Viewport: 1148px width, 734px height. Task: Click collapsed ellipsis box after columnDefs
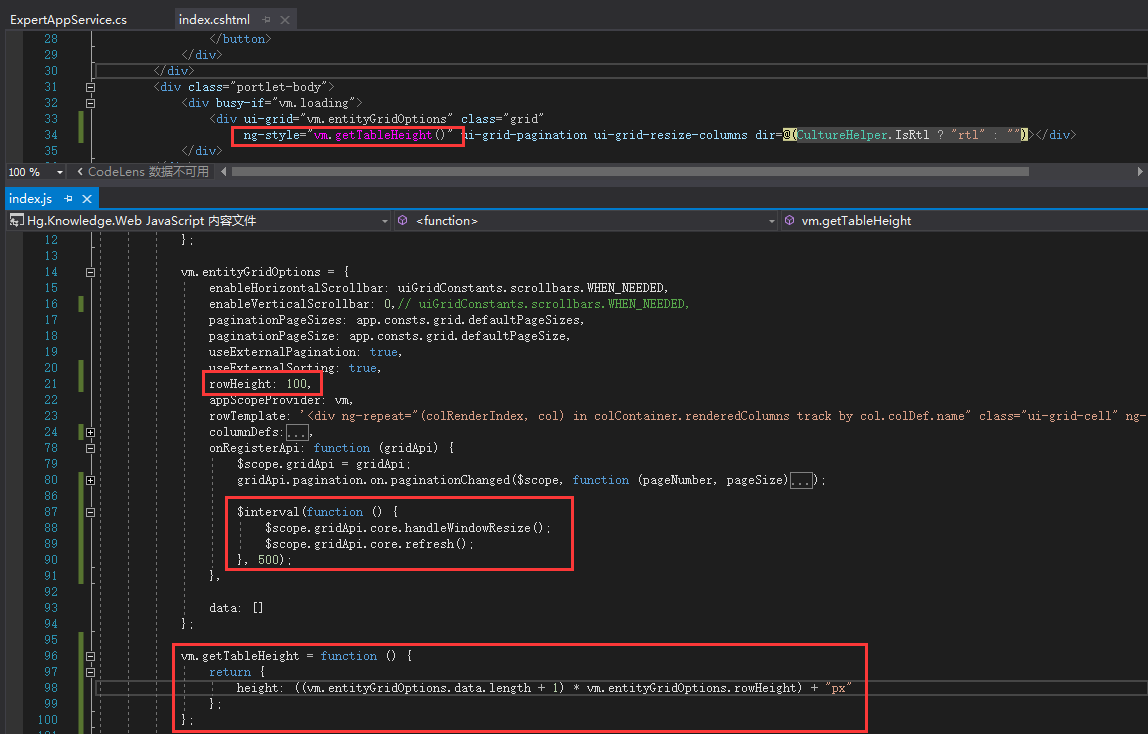[x=297, y=432]
